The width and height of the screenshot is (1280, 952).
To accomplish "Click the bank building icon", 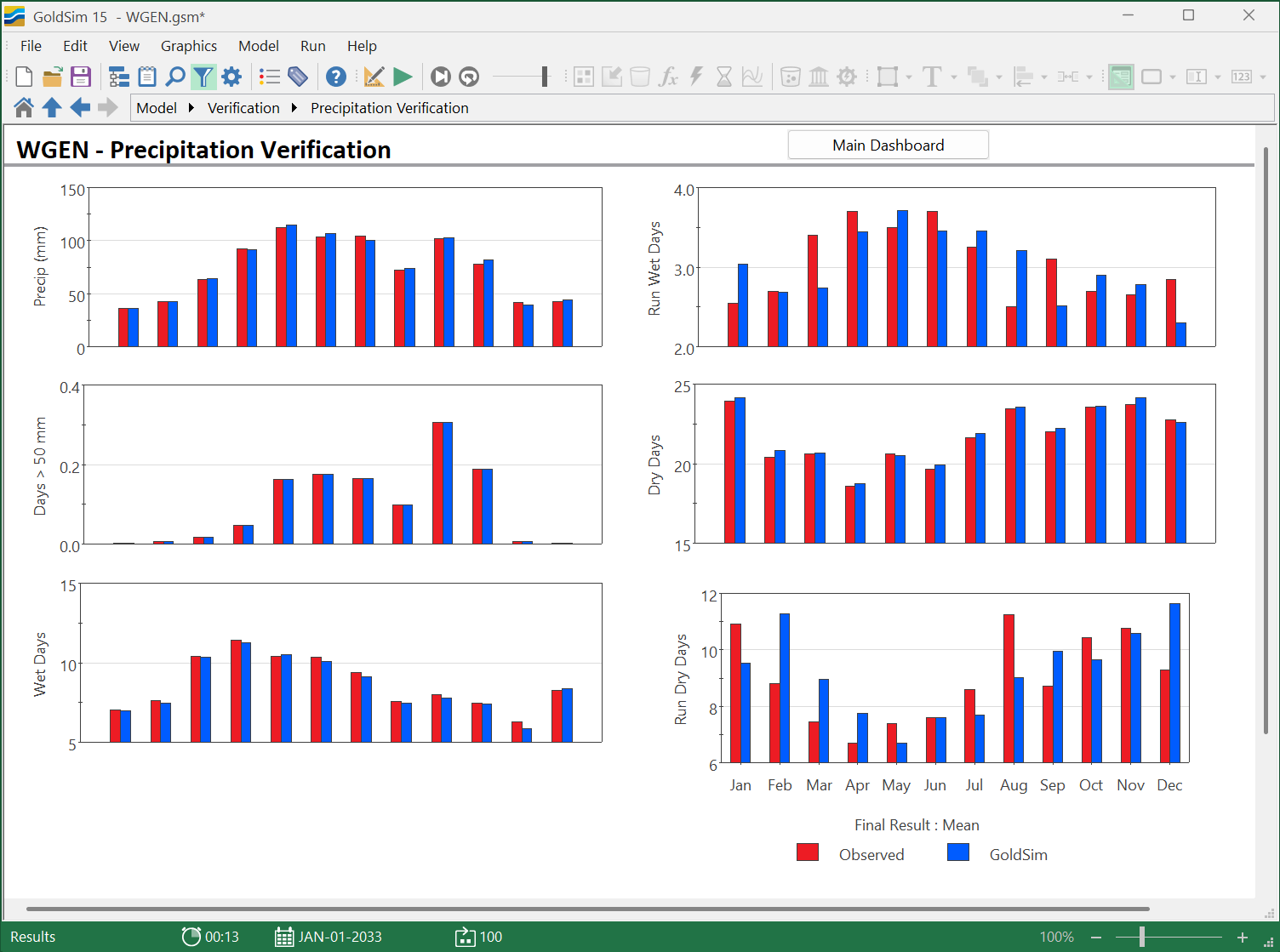I will pyautogui.click(x=819, y=77).
